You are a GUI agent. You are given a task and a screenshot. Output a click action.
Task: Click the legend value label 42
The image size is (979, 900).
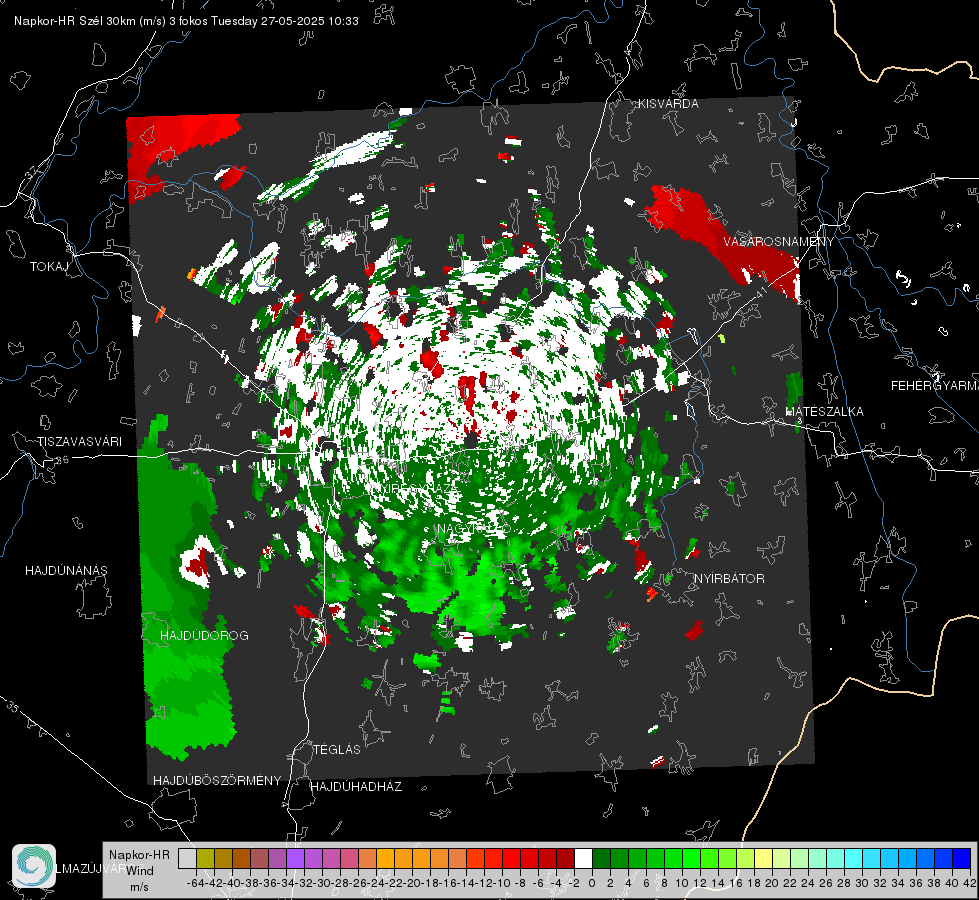(x=970, y=883)
